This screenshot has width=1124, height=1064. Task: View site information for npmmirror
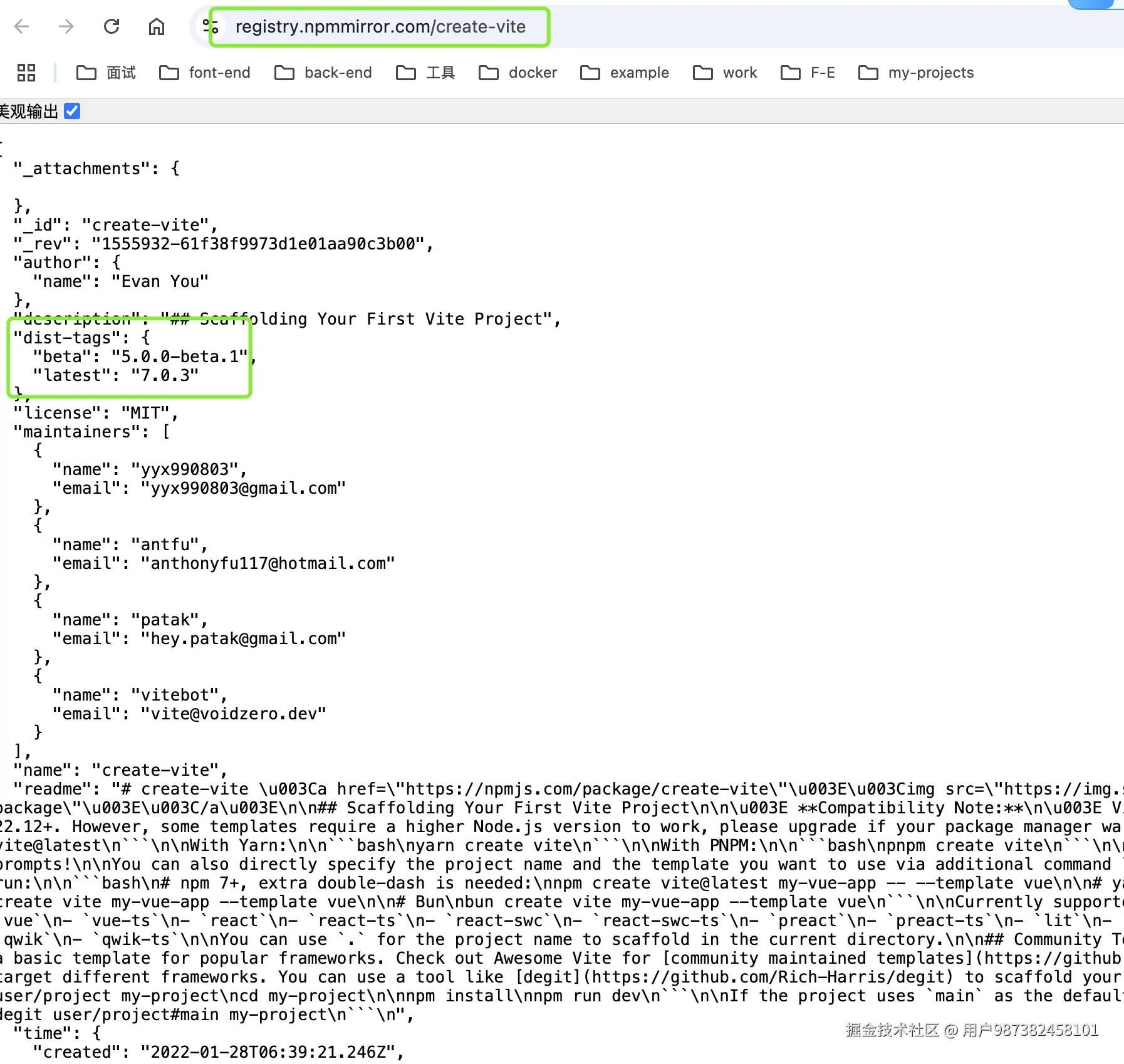coord(210,26)
